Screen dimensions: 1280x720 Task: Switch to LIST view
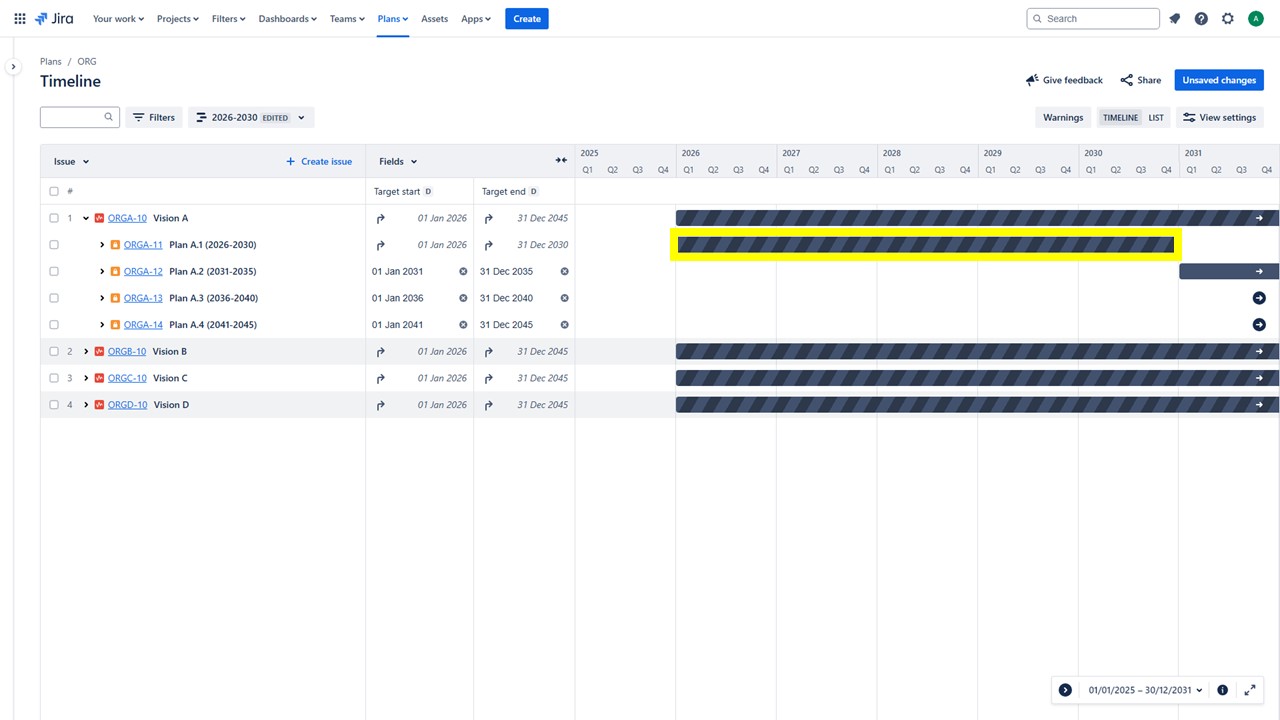coord(1156,117)
